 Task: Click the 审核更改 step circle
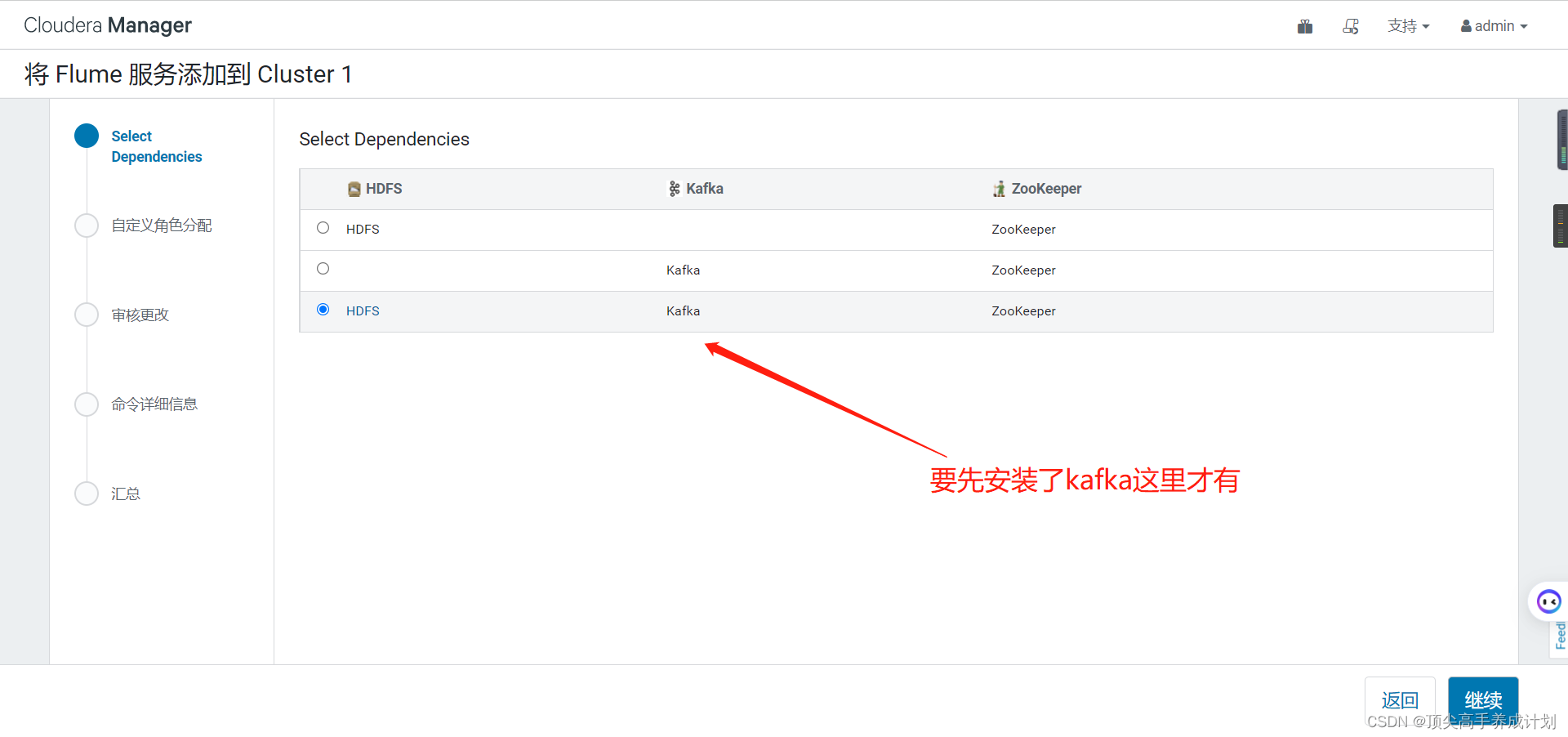(x=87, y=315)
